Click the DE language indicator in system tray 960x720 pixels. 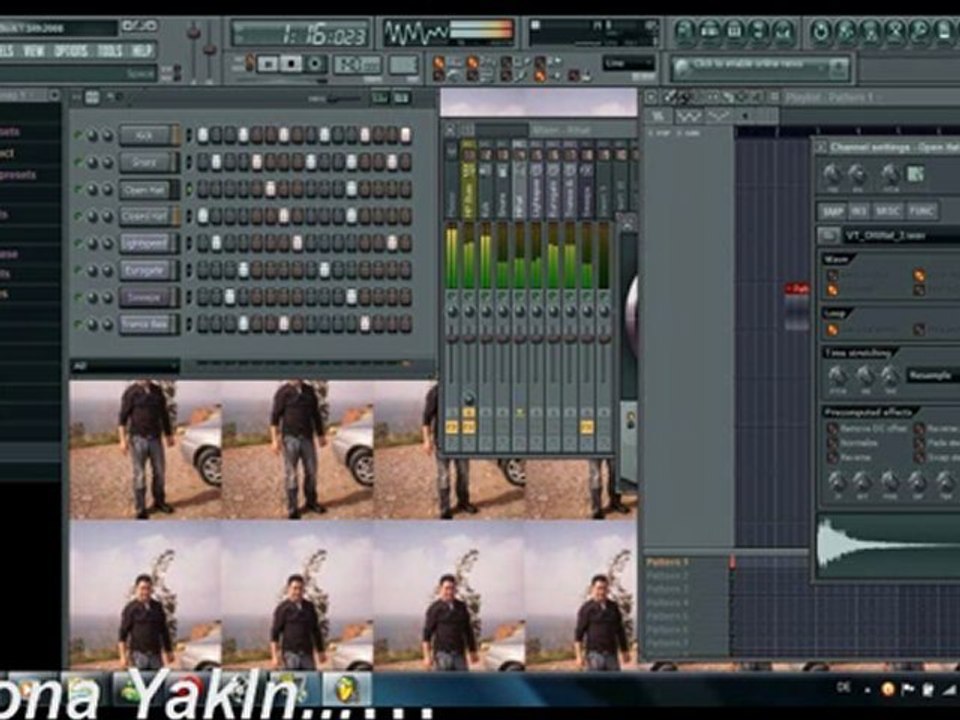tap(844, 689)
